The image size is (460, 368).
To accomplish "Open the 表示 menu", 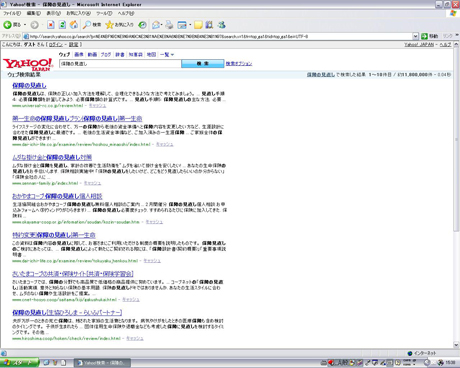I will [x=53, y=13].
